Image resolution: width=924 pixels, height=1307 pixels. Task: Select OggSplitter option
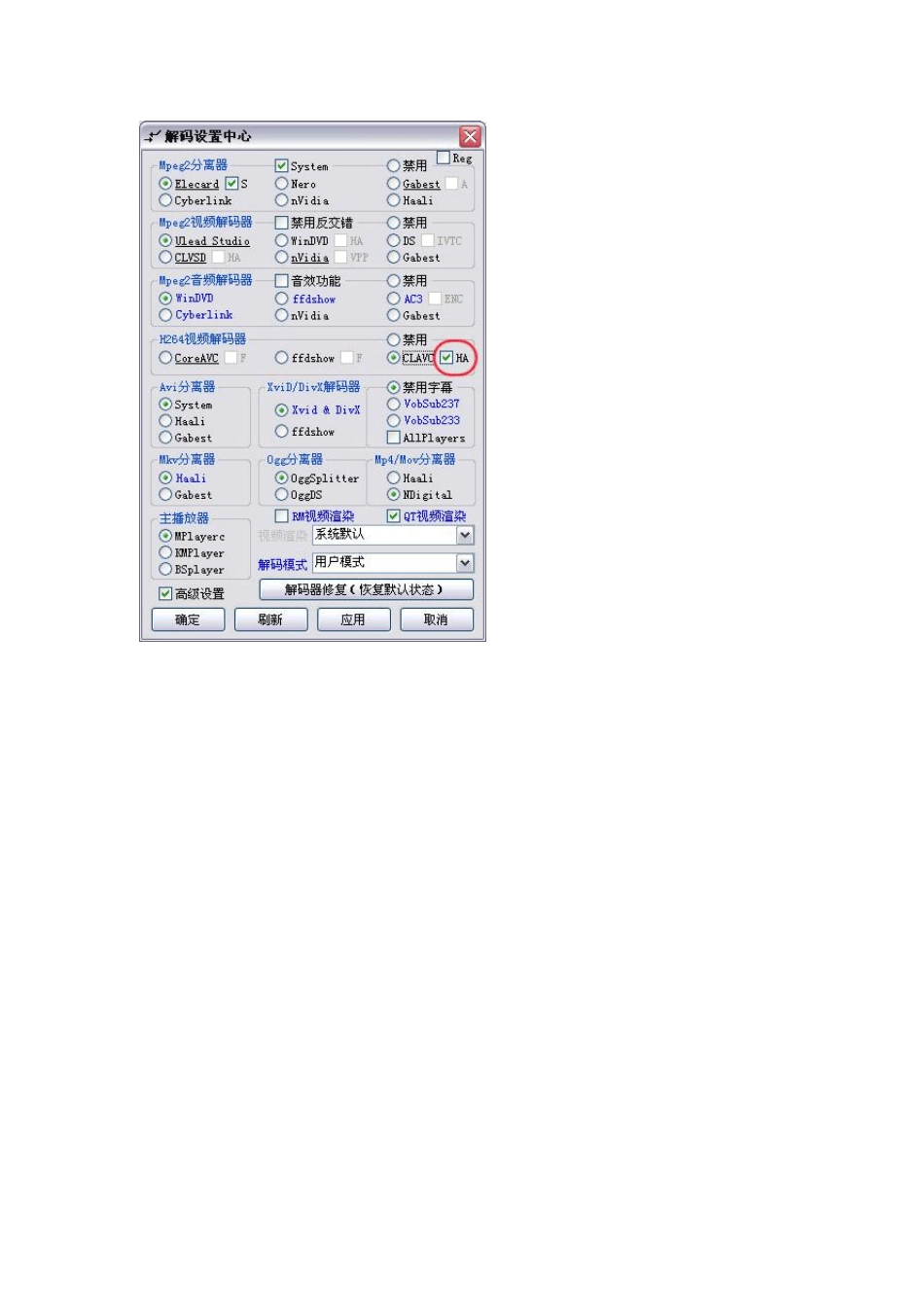tap(281, 477)
